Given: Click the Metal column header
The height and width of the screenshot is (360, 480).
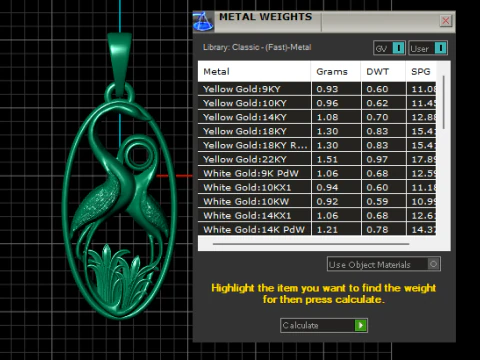Looking at the screenshot, I should [x=254, y=71].
